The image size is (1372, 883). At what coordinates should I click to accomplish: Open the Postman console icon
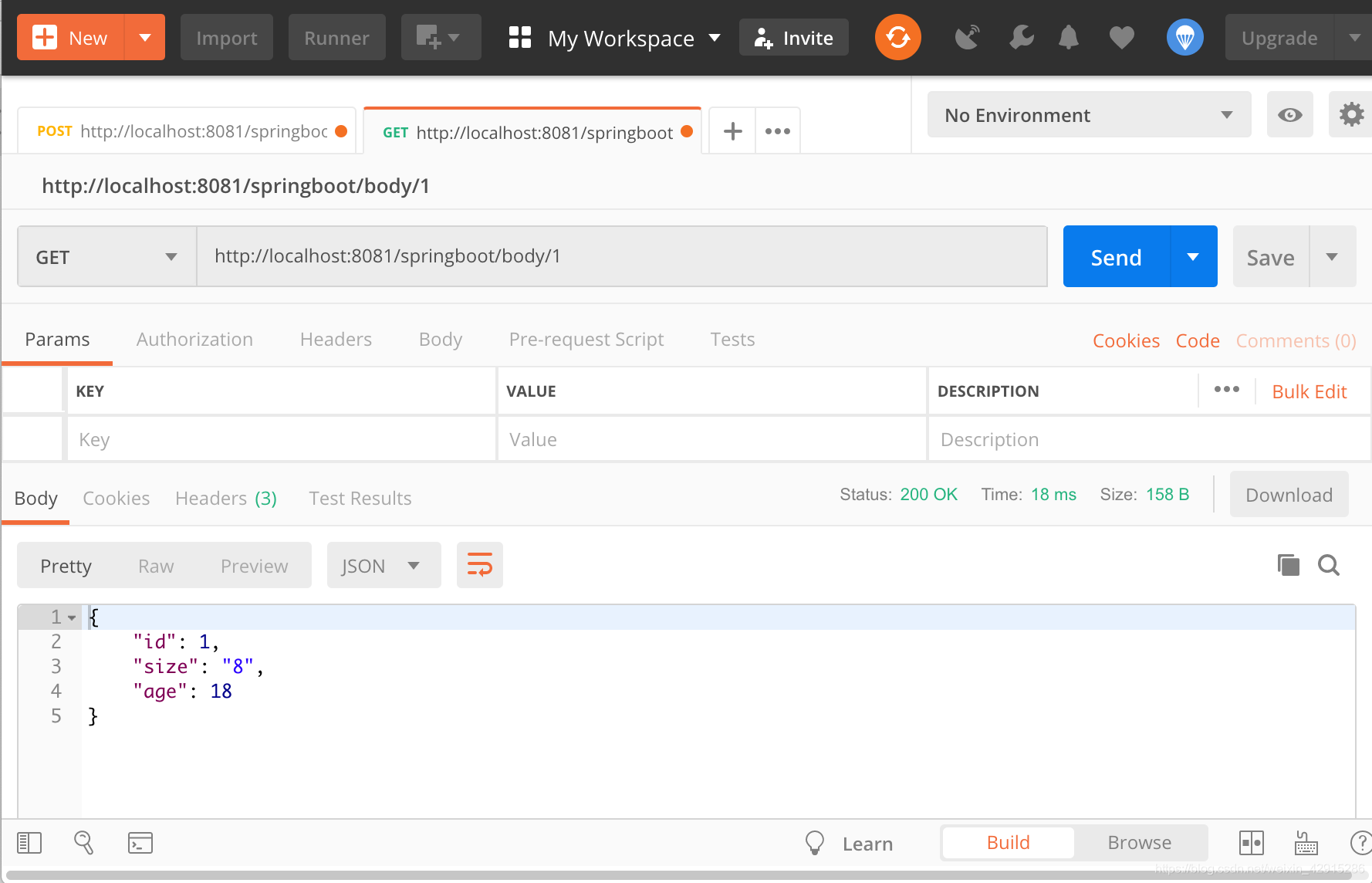click(140, 843)
